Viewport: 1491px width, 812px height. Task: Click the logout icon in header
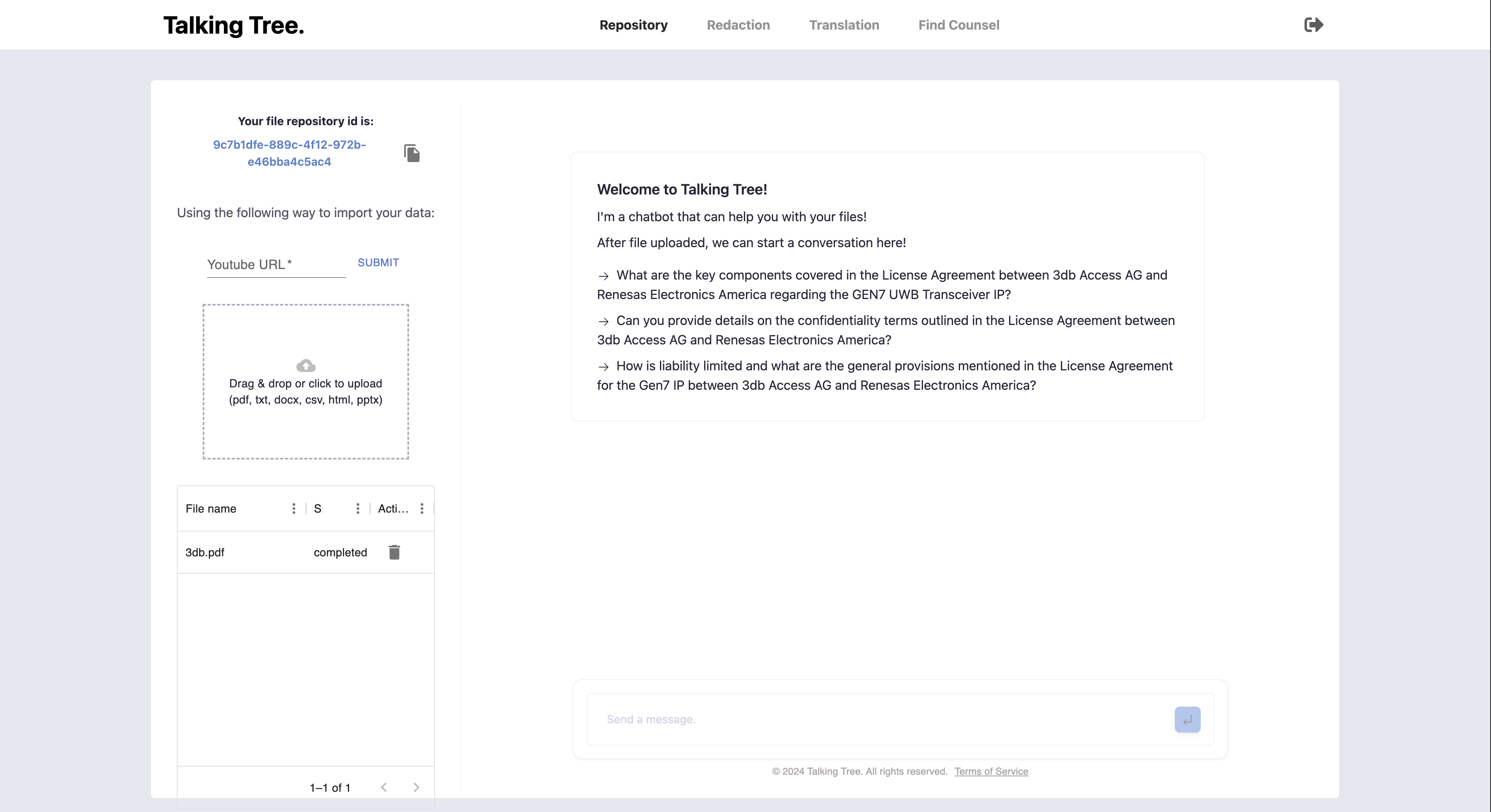[x=1313, y=25]
